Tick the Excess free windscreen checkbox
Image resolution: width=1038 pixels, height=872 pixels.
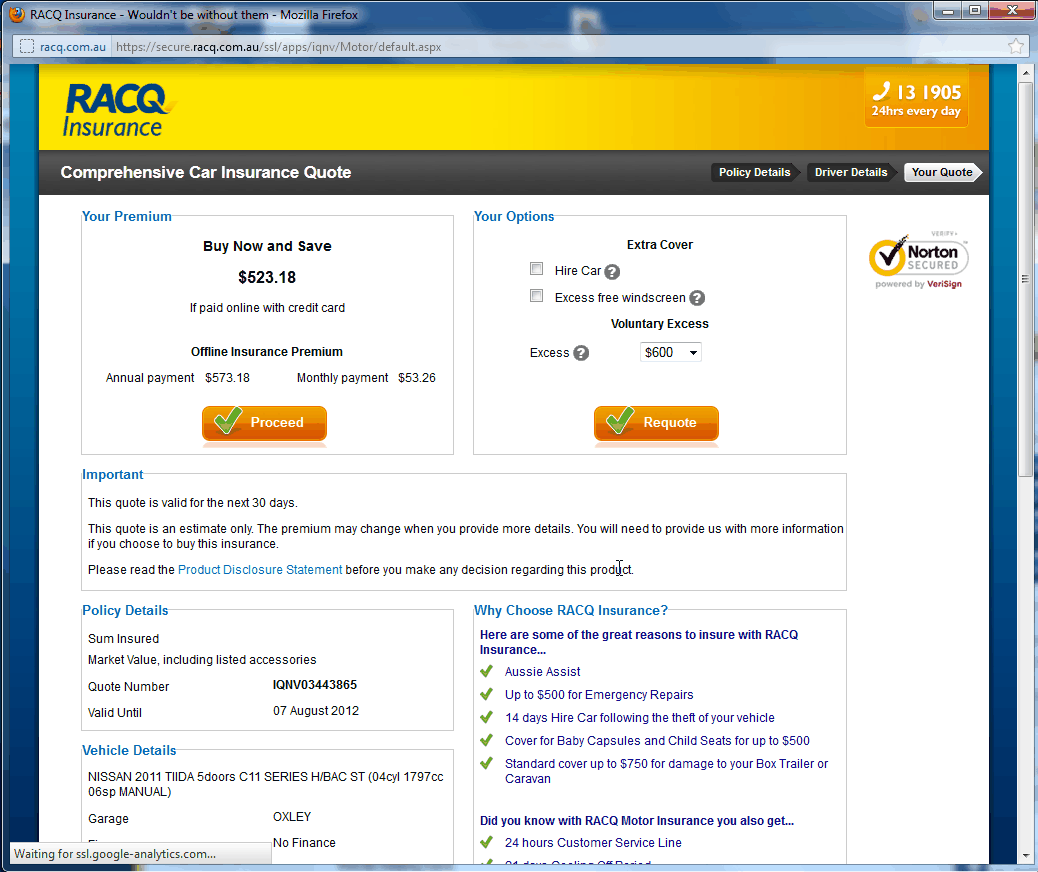click(536, 296)
